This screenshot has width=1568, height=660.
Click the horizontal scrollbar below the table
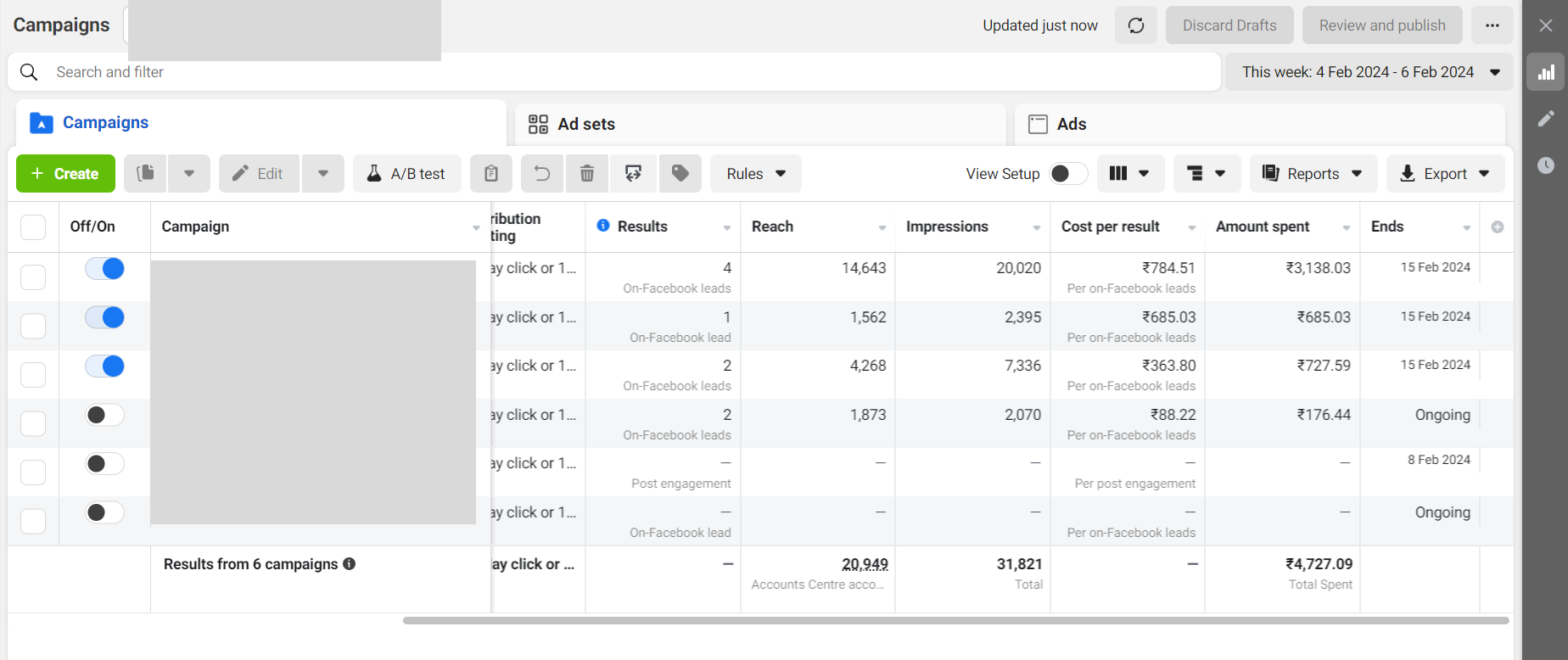tap(955, 620)
